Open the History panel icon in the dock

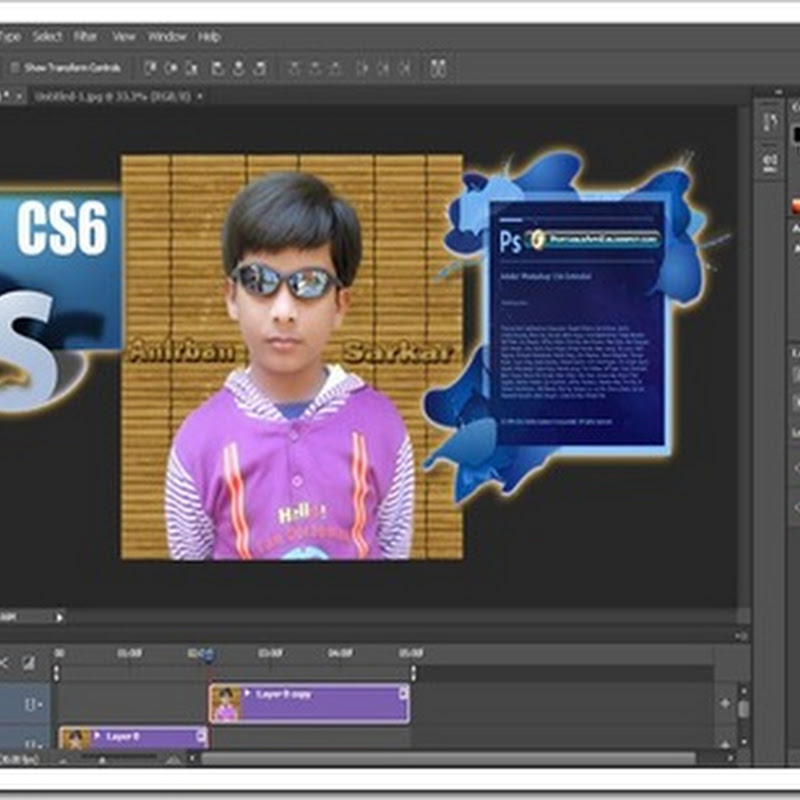point(770,122)
